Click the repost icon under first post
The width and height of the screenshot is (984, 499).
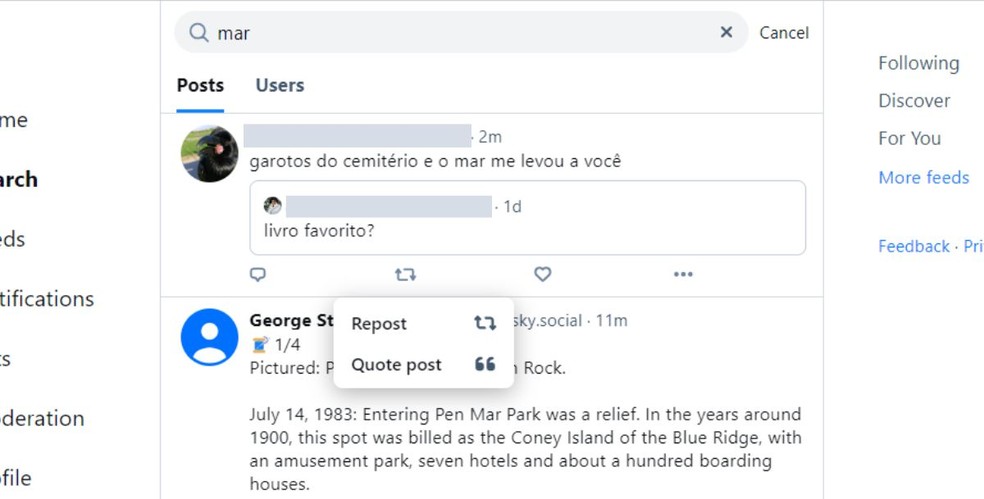coord(405,274)
